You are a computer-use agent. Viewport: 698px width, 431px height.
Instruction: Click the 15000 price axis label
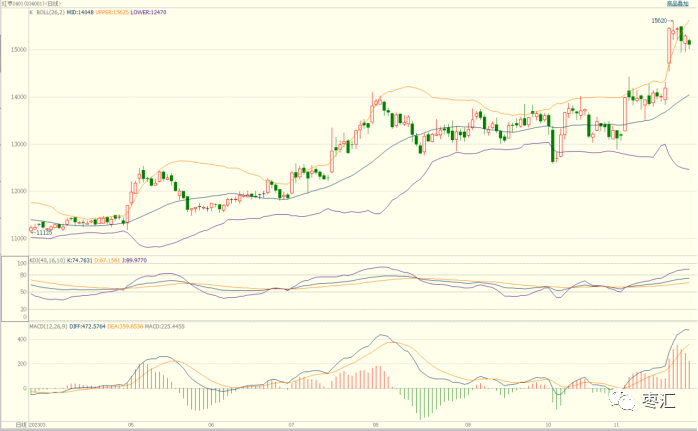[x=21, y=50]
